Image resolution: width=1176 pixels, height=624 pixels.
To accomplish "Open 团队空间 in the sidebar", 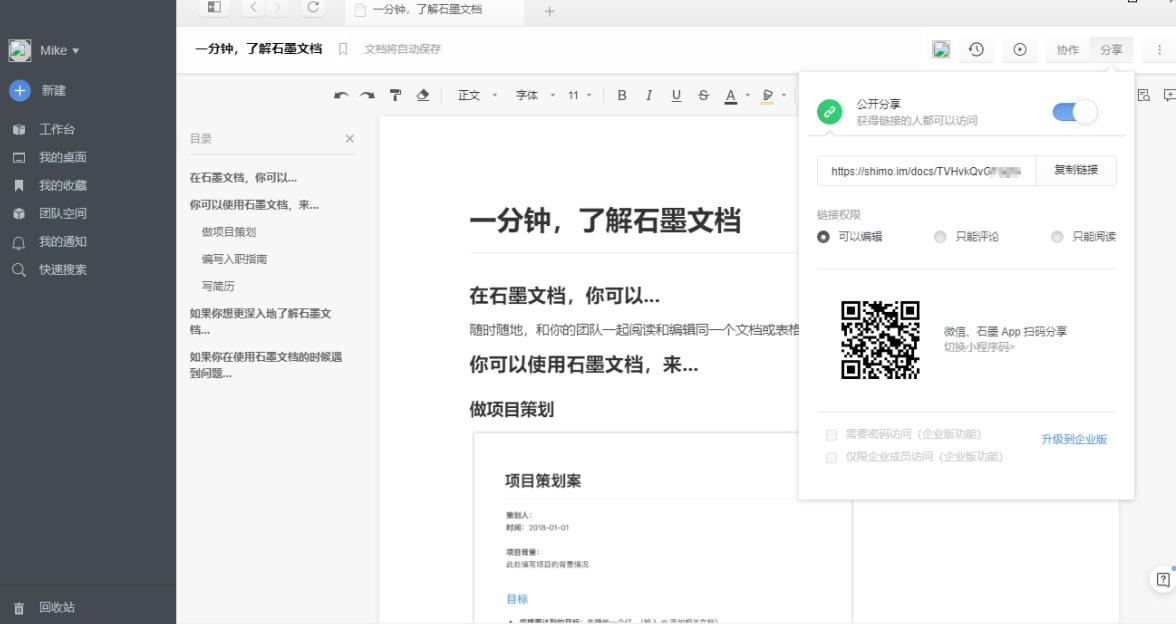I will coord(62,213).
